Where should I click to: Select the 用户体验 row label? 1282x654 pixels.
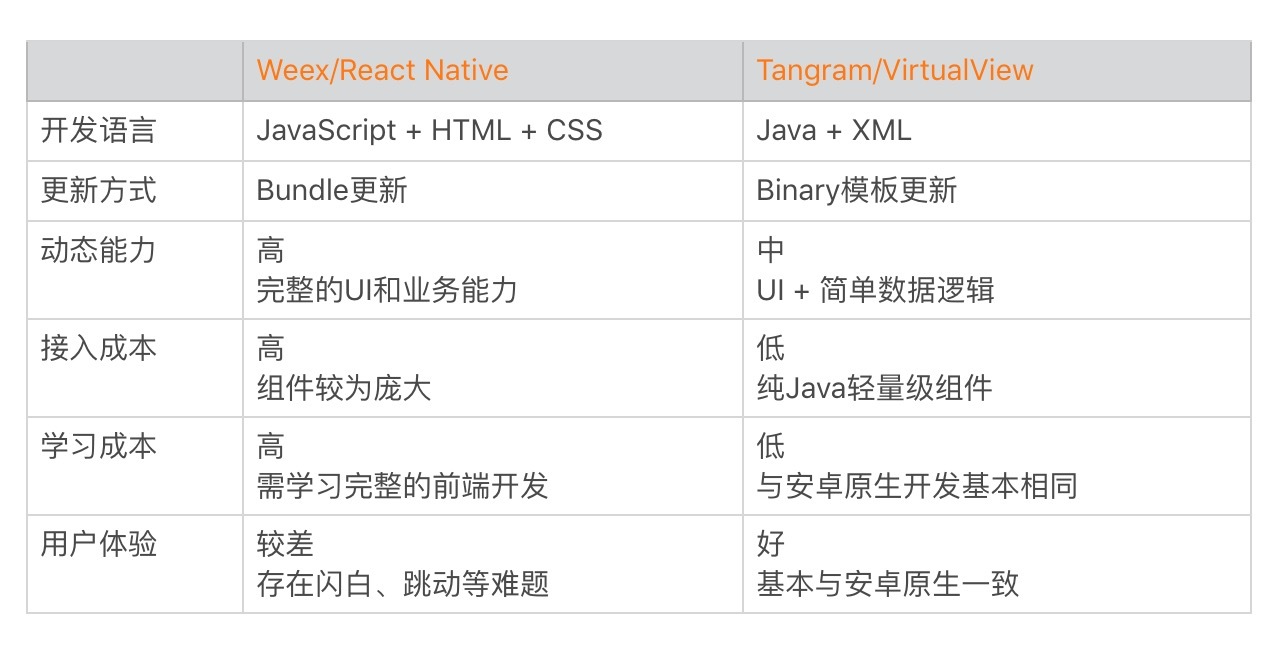point(98,544)
